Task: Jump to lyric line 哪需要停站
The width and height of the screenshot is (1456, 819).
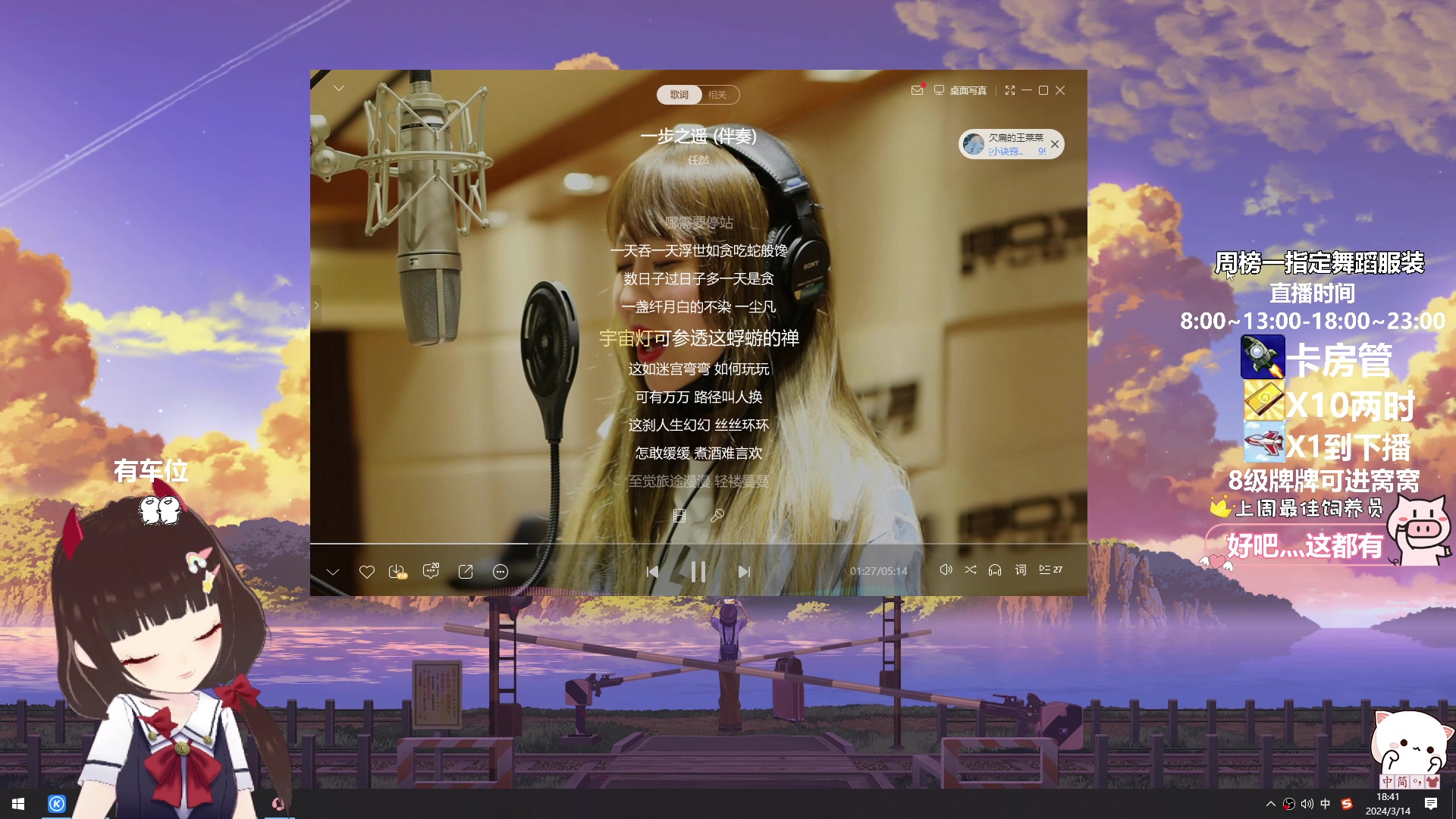Action: point(698,223)
